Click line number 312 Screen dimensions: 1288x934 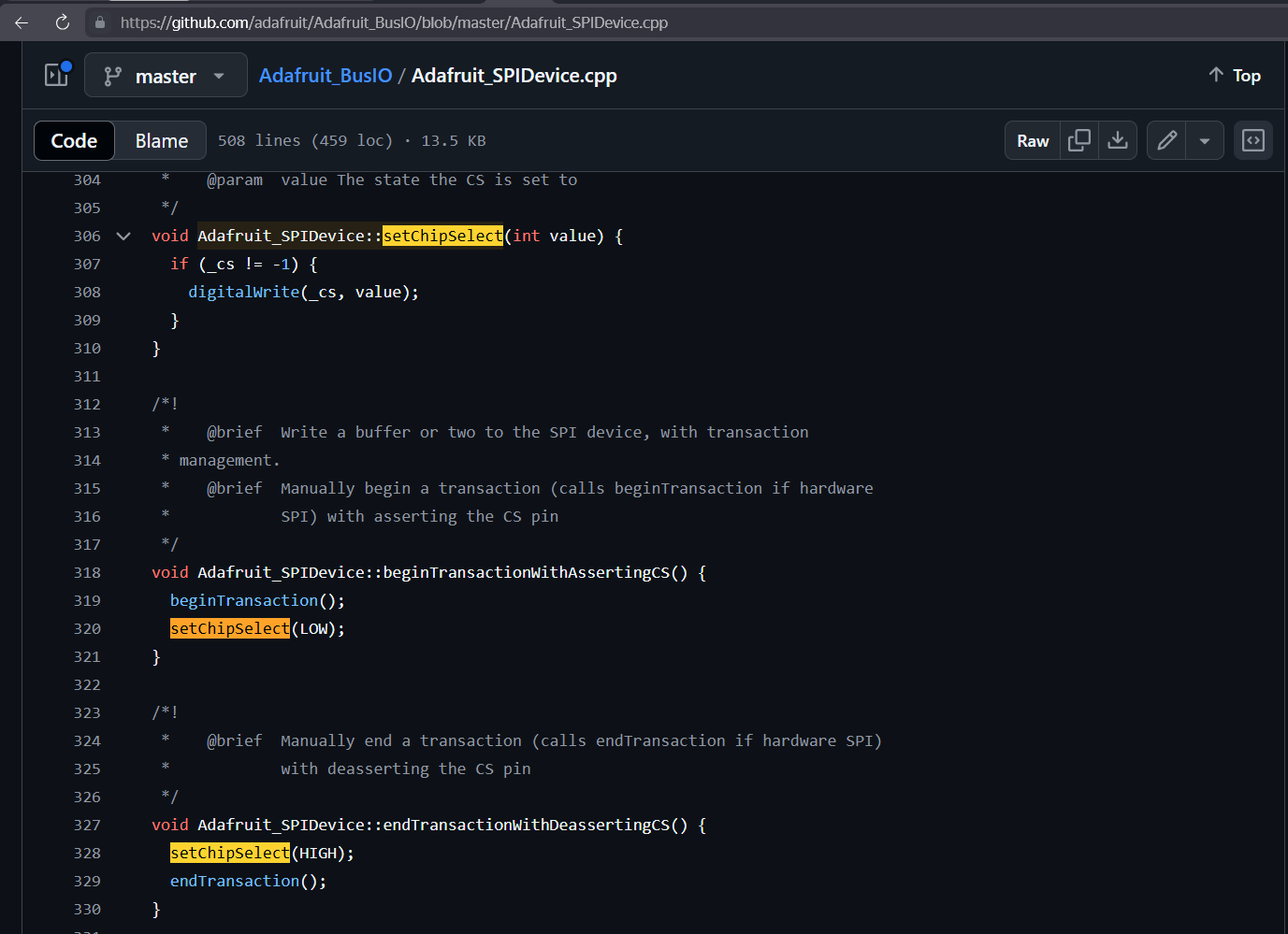point(87,405)
